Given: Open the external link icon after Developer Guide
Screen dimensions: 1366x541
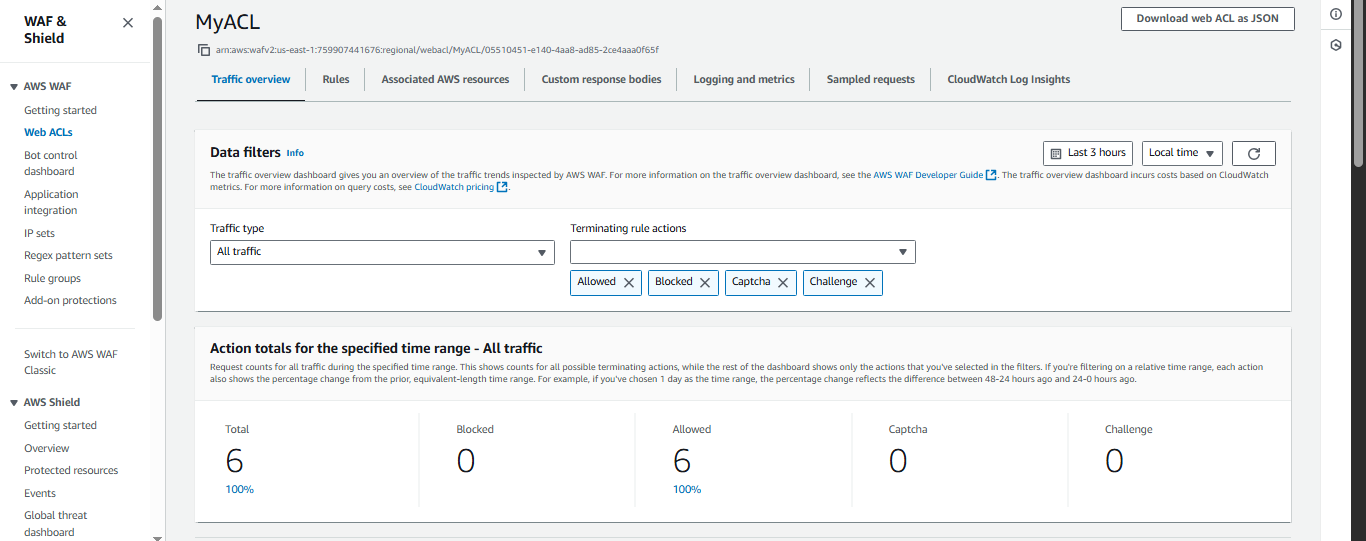Looking at the screenshot, I should point(991,175).
